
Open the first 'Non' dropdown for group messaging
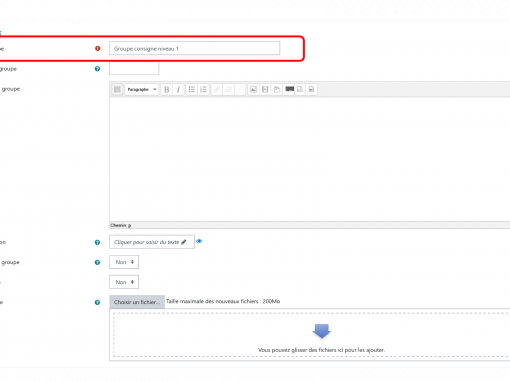point(124,262)
